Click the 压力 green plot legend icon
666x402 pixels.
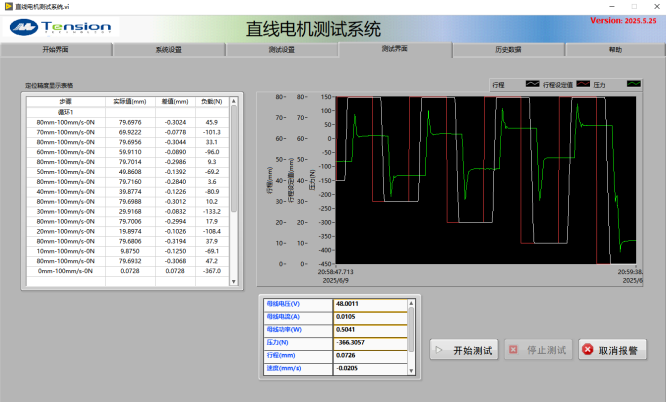click(x=634, y=85)
